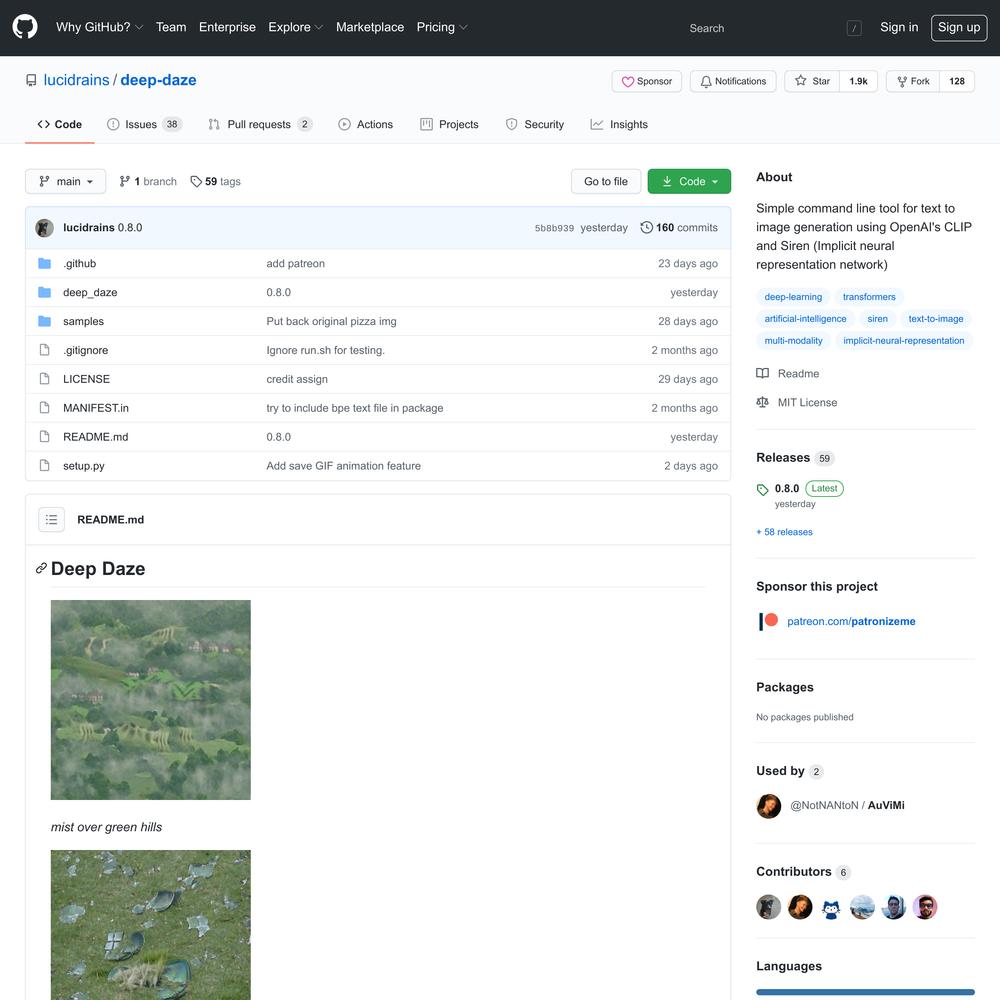Expand the green Code download dropdown
Screen dimensions: 1000x1000
689,181
